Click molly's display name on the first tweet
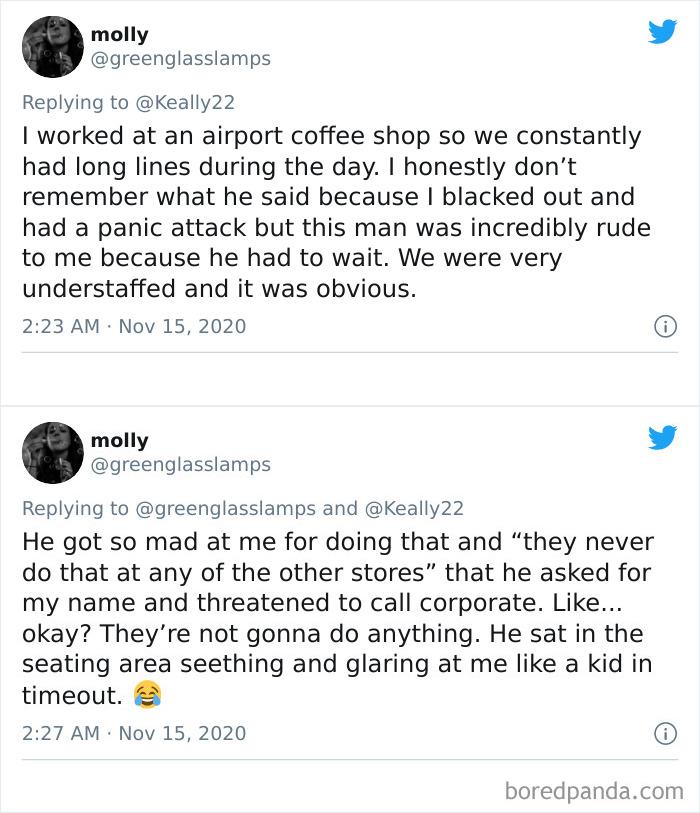This screenshot has height=813, width=700. 118,34
